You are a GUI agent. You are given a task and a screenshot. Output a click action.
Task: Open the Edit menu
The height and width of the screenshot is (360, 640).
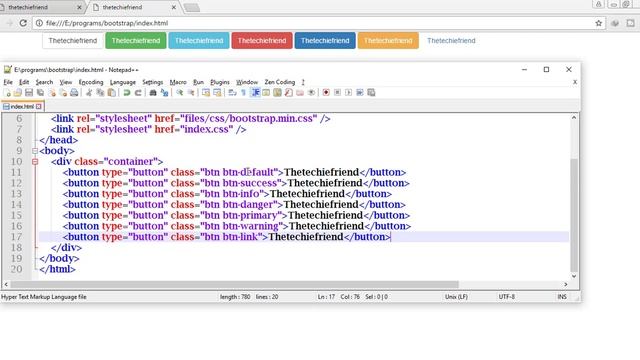coord(24,82)
